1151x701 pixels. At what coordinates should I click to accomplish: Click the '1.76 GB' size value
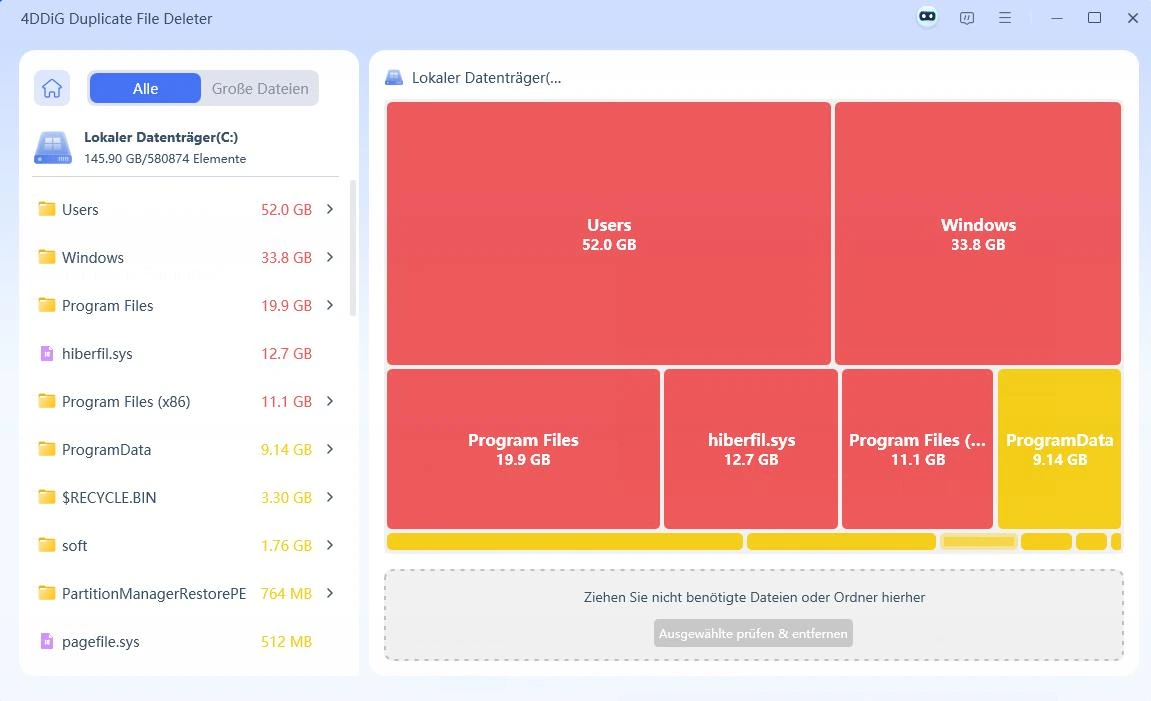pyautogui.click(x=286, y=545)
